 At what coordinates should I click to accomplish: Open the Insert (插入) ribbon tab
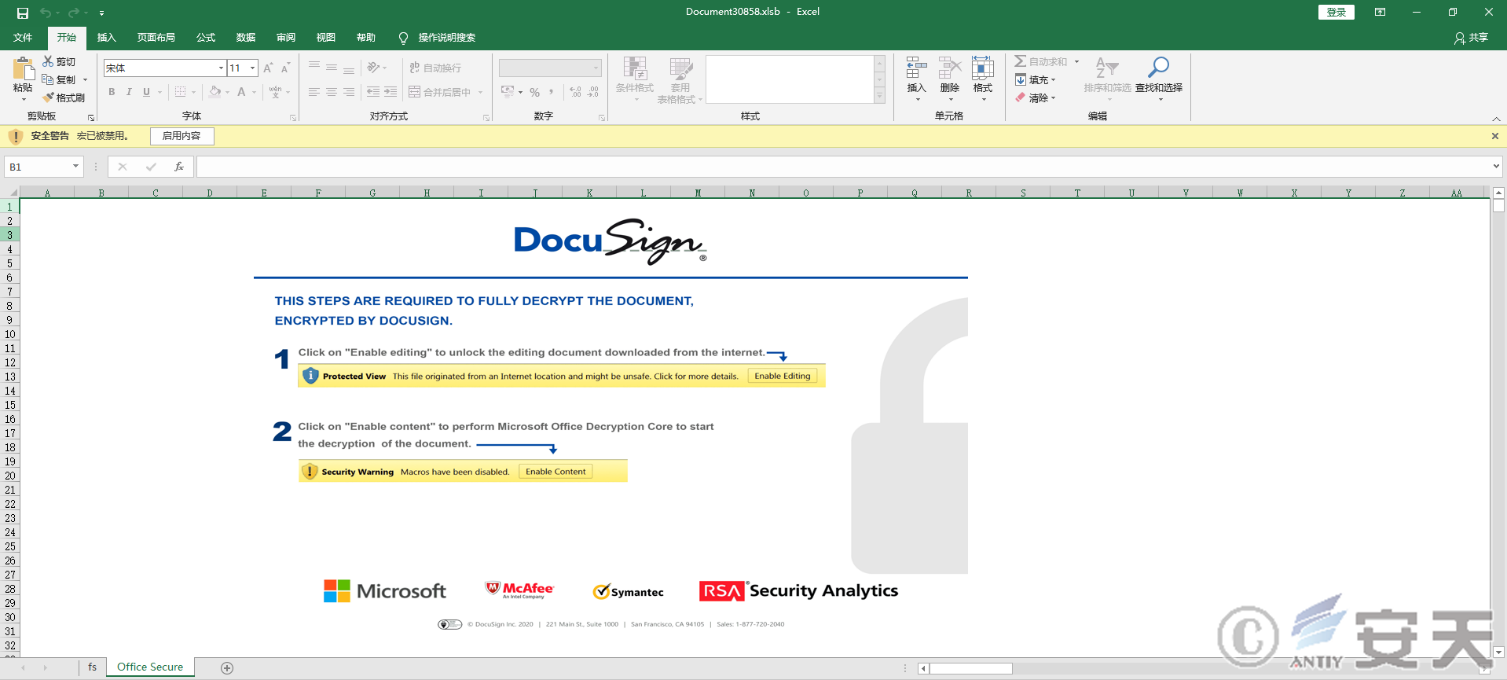point(106,38)
